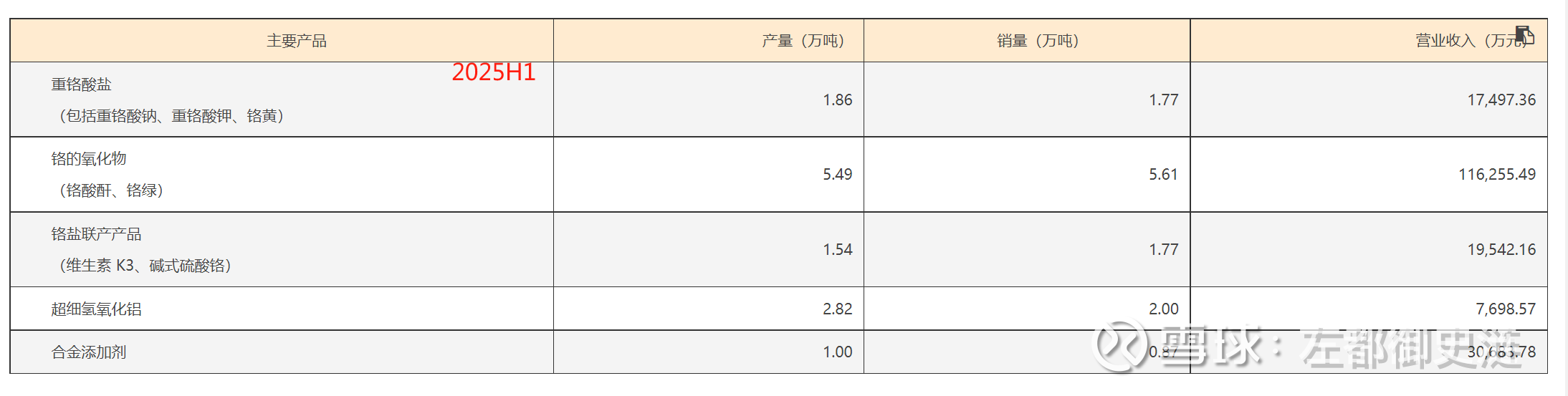Image resolution: width=1568 pixels, height=396 pixels.
Task: Click the red 2025H1 annotation text
Action: pyautogui.click(x=494, y=72)
